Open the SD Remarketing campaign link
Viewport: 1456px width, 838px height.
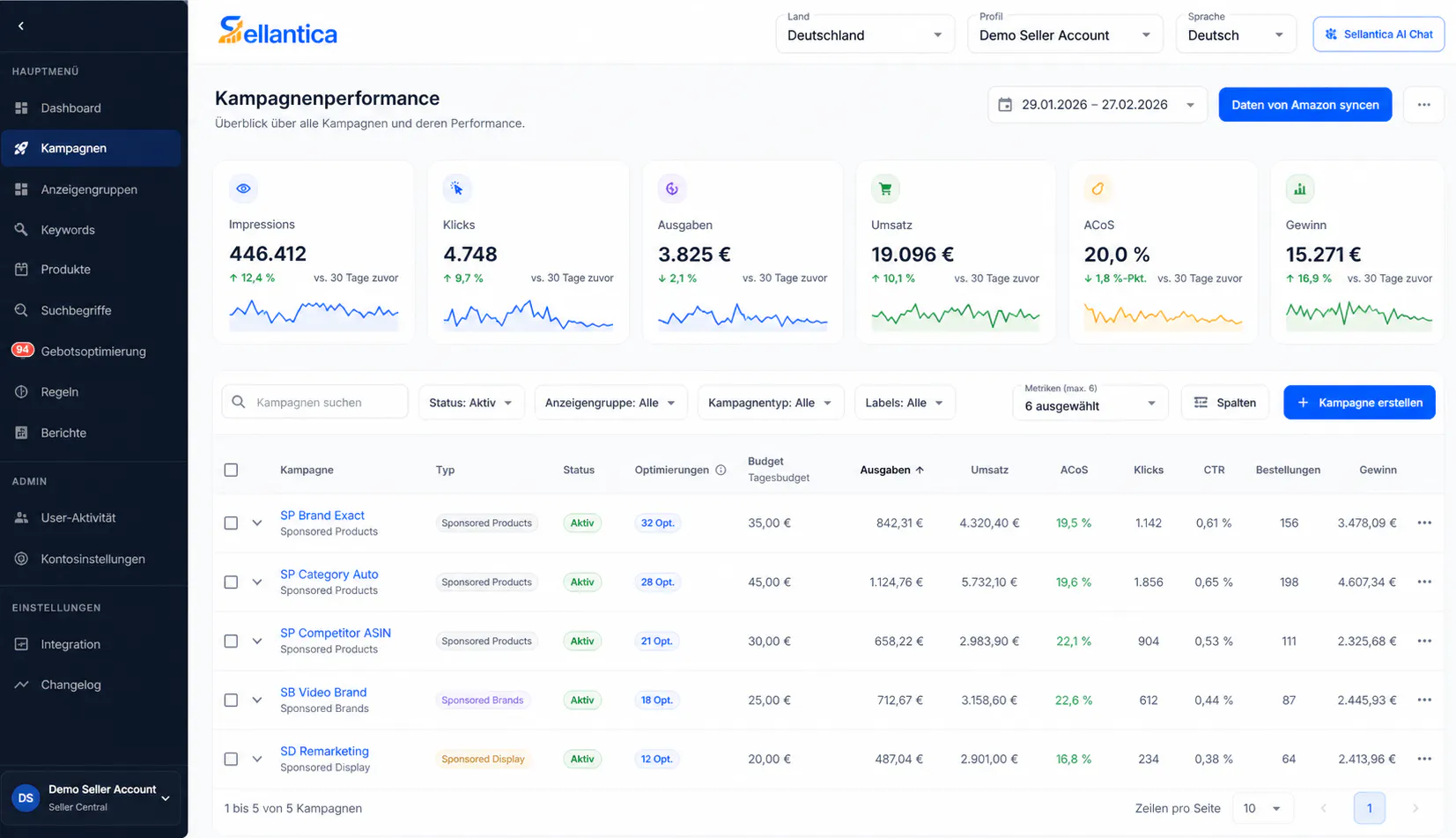pyautogui.click(x=324, y=752)
